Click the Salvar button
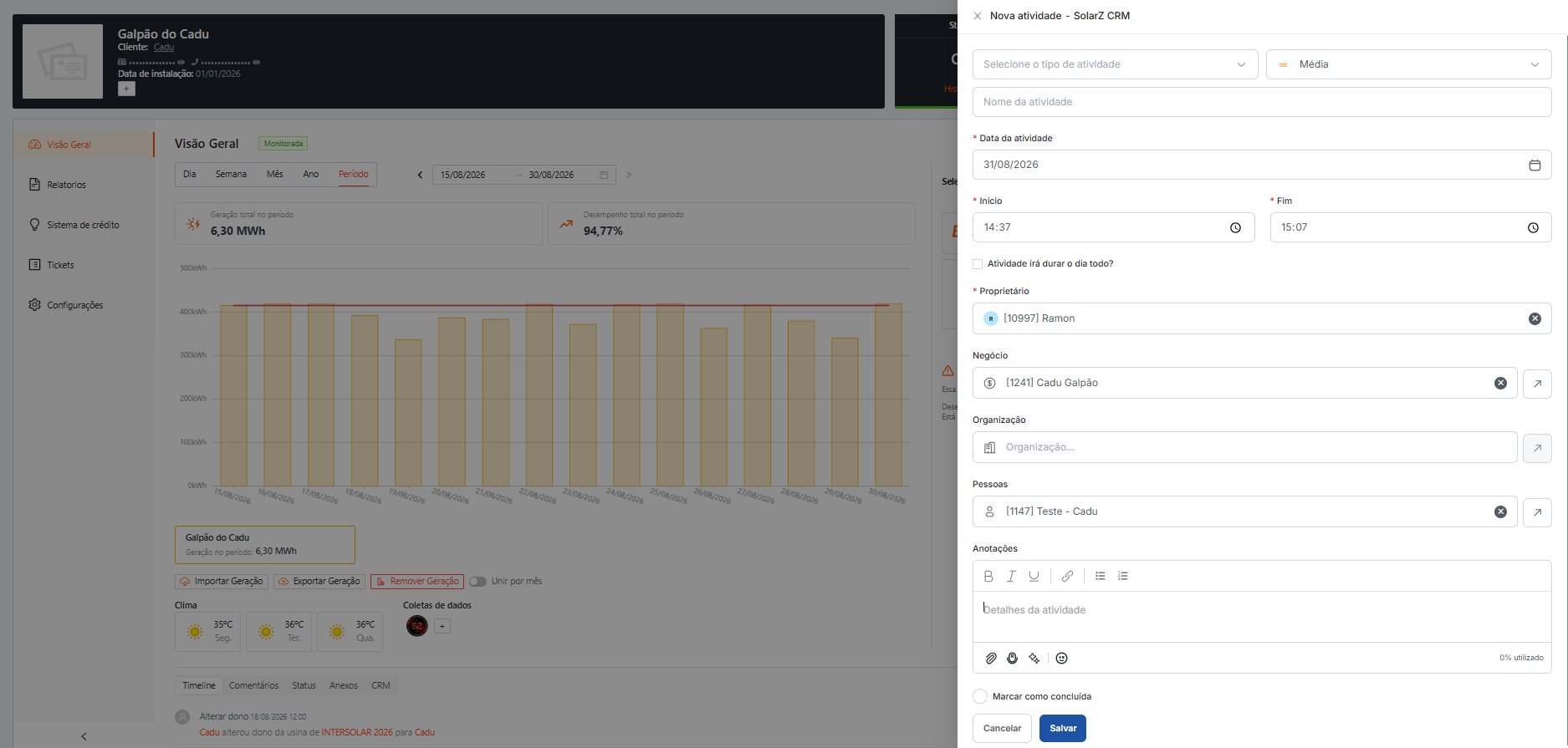1568x748 pixels. 1063,728
